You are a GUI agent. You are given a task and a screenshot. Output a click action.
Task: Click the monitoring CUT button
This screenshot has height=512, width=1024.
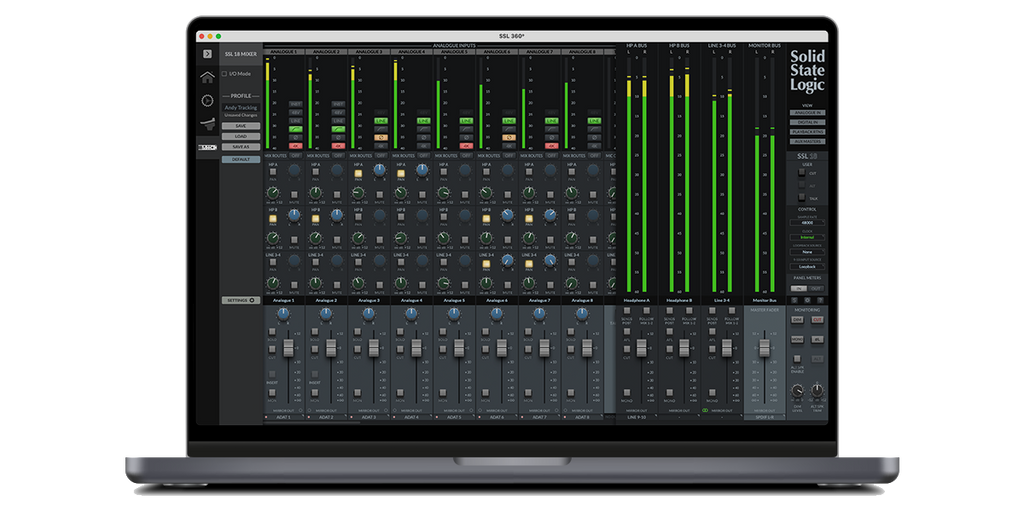click(x=817, y=319)
